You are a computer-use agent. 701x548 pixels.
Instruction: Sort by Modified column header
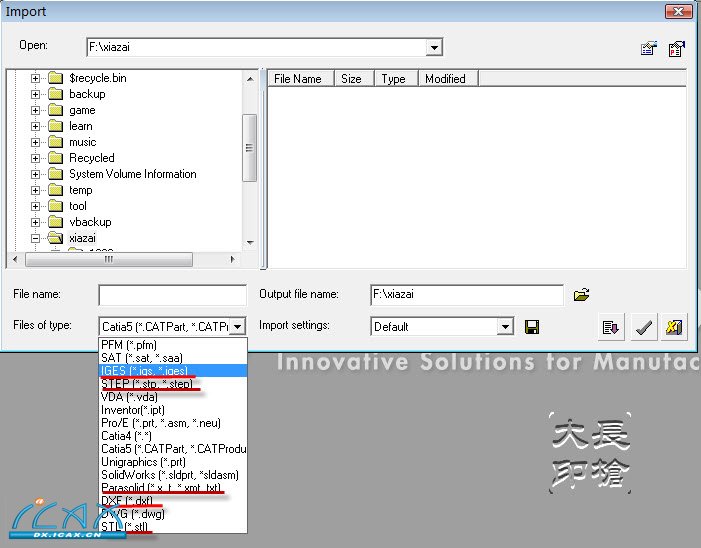pos(448,79)
